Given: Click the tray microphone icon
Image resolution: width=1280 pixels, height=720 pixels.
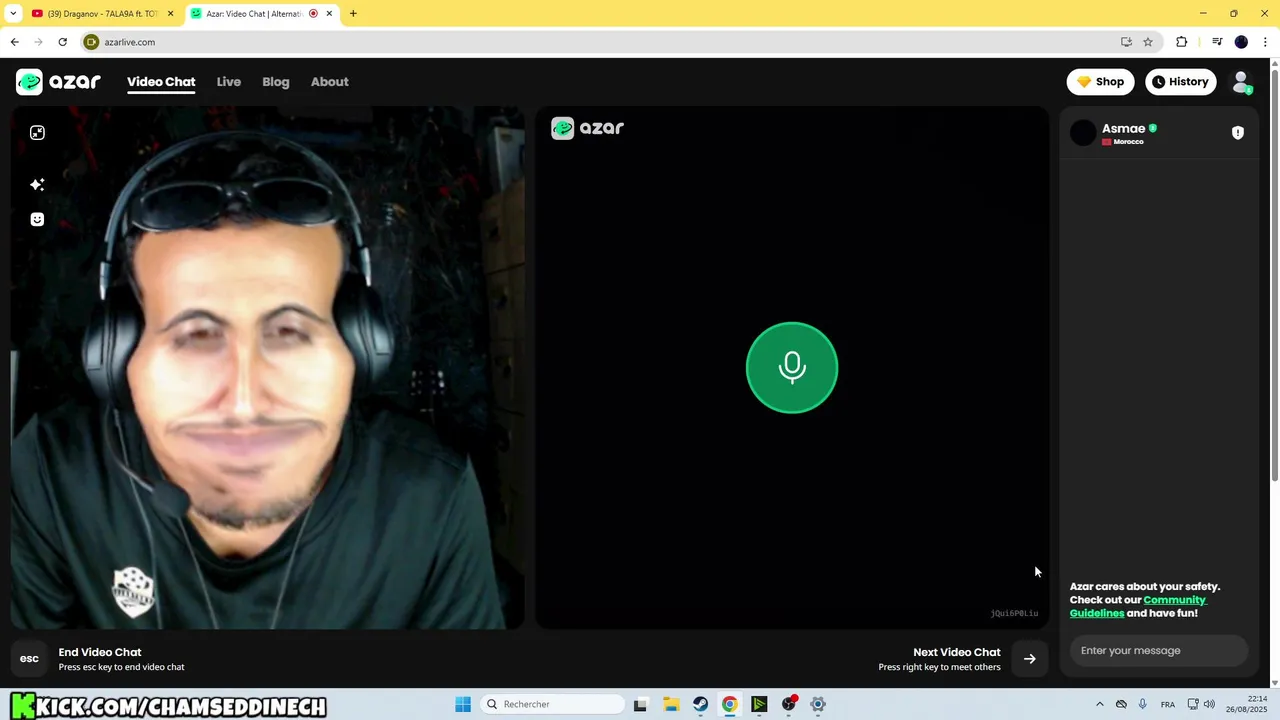Looking at the screenshot, I should pos(1143,704).
